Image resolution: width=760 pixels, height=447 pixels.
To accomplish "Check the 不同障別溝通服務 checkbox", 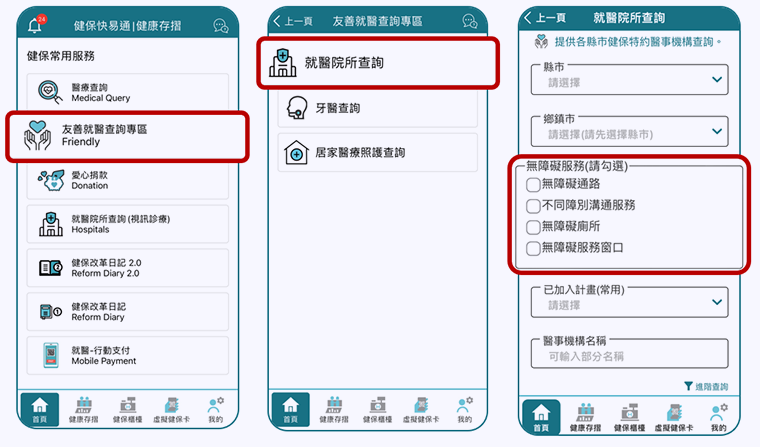I will pyautogui.click(x=533, y=206).
